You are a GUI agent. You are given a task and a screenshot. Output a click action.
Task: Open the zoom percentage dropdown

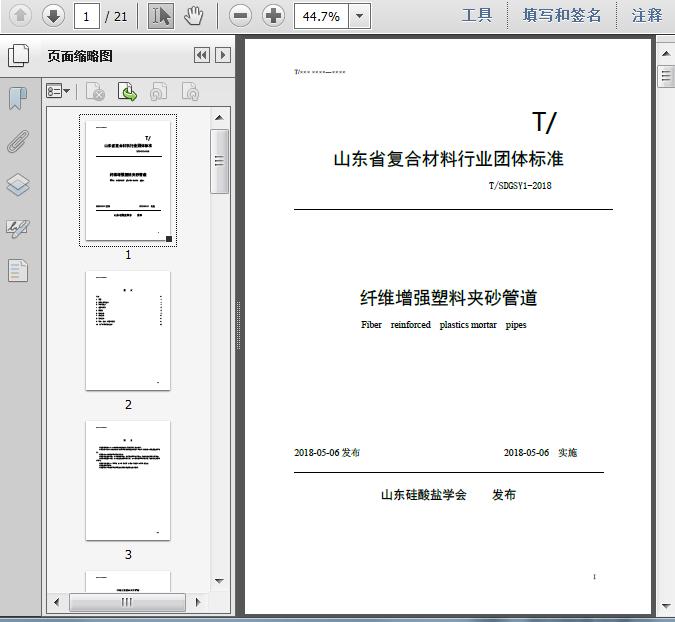tap(359, 15)
